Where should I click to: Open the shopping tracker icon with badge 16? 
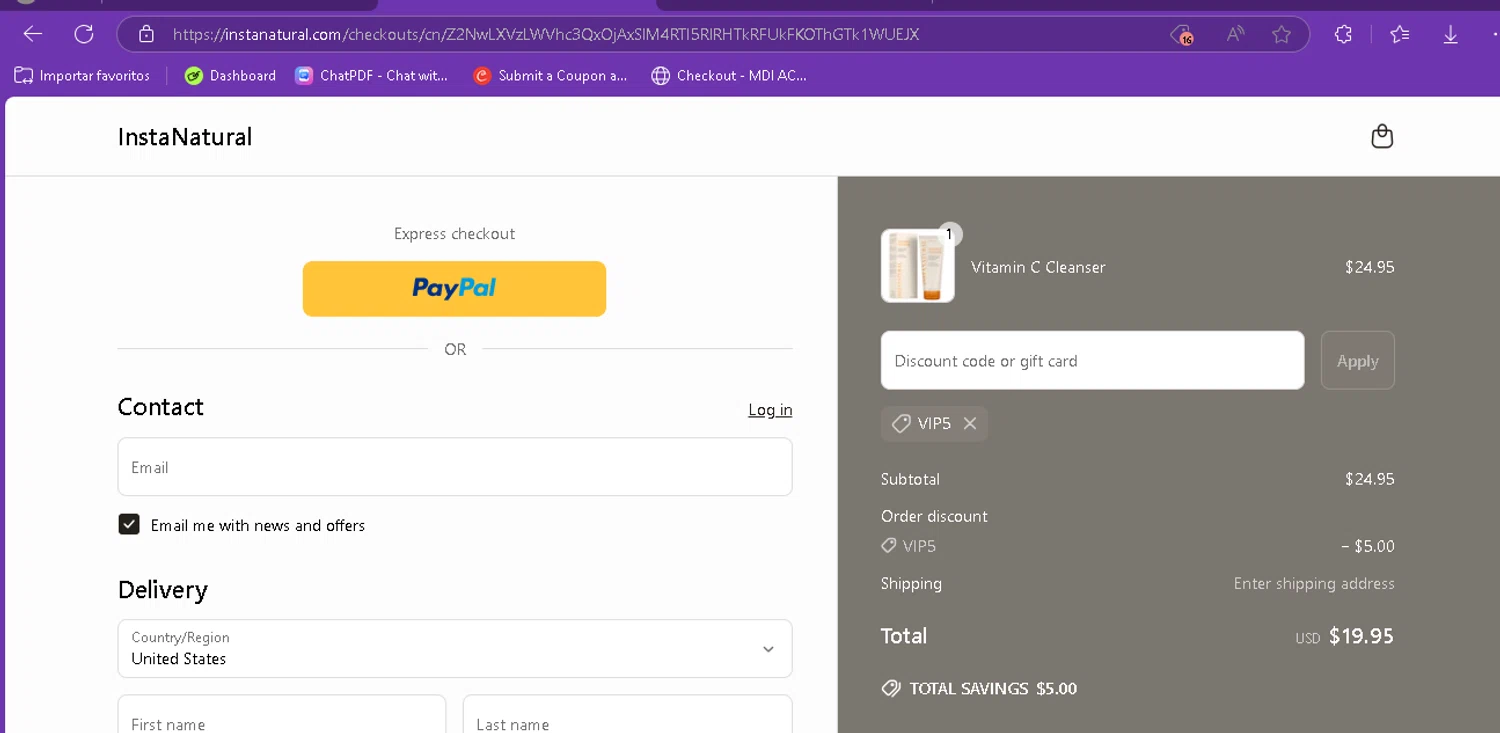[1182, 35]
